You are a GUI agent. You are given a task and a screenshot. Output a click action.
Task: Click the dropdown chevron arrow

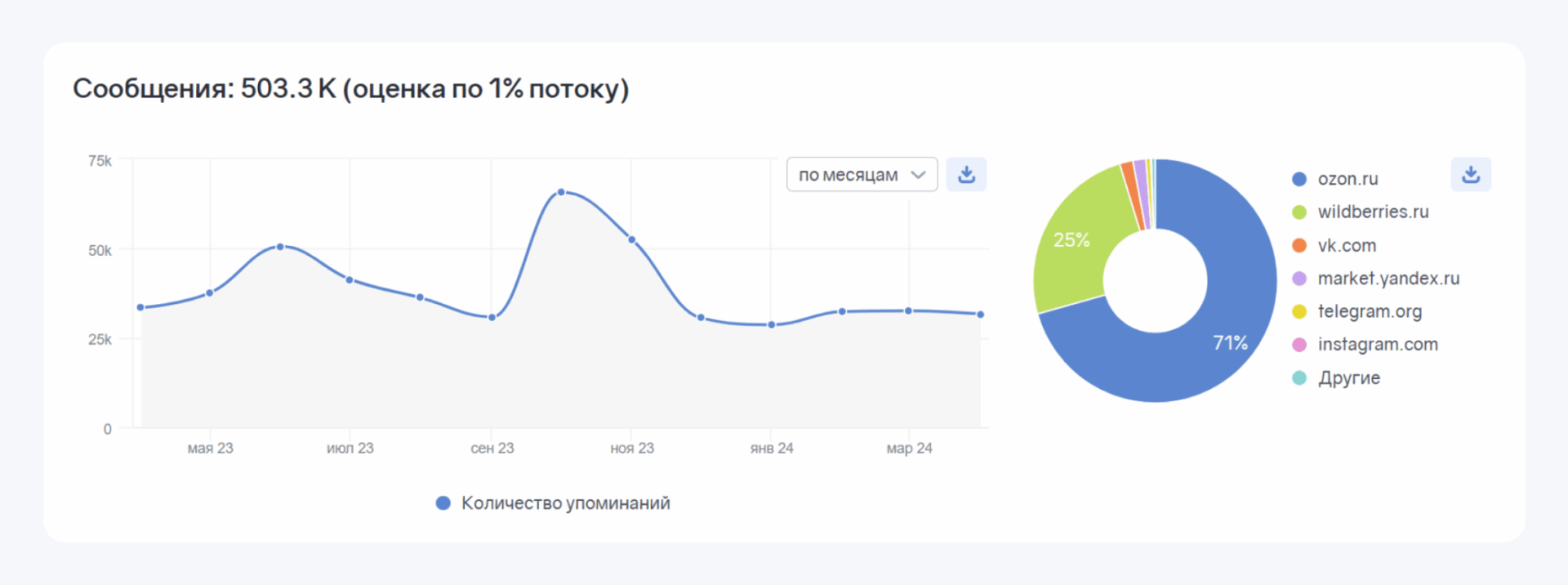click(x=918, y=175)
